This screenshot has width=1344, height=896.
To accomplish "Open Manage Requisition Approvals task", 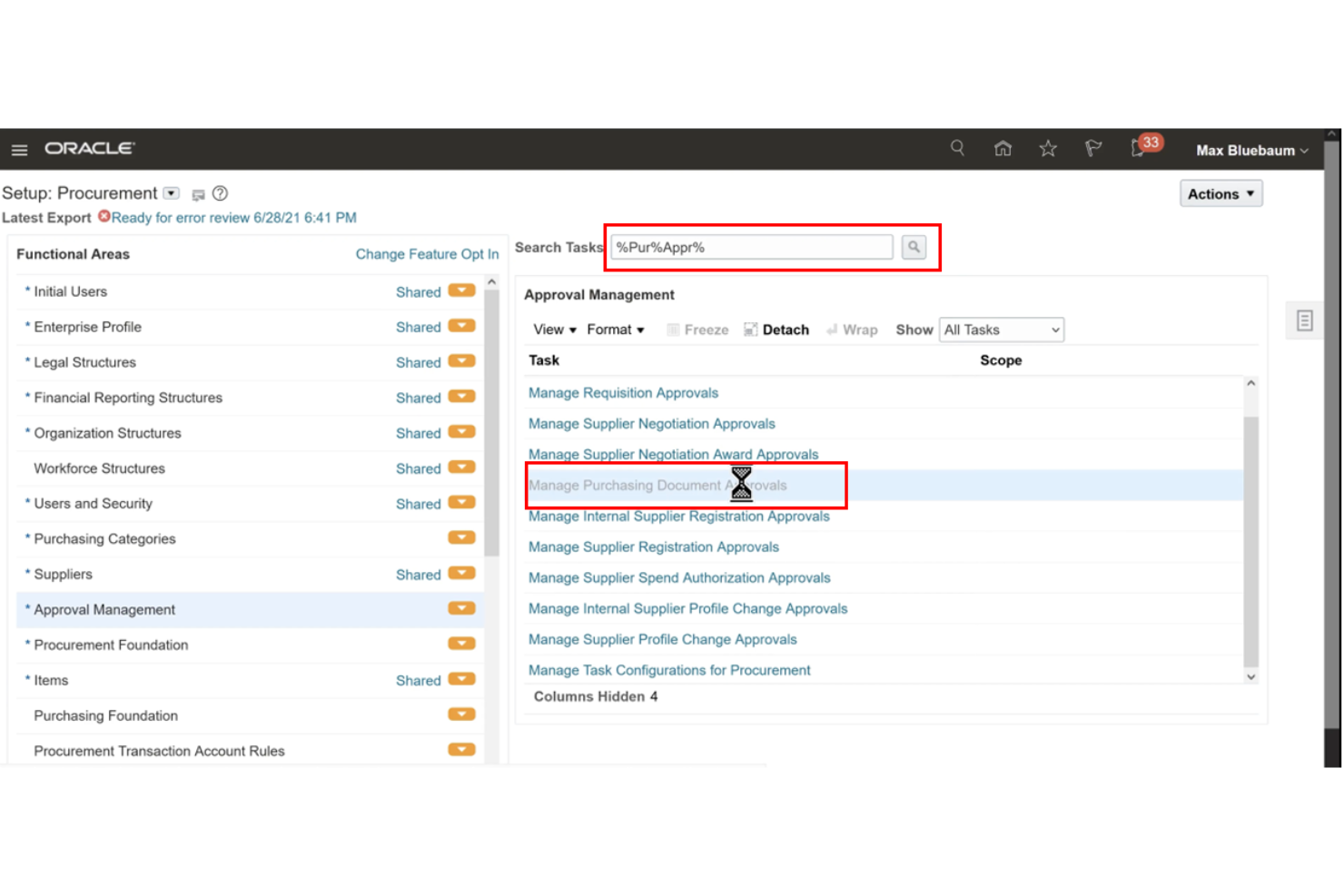I will point(623,393).
